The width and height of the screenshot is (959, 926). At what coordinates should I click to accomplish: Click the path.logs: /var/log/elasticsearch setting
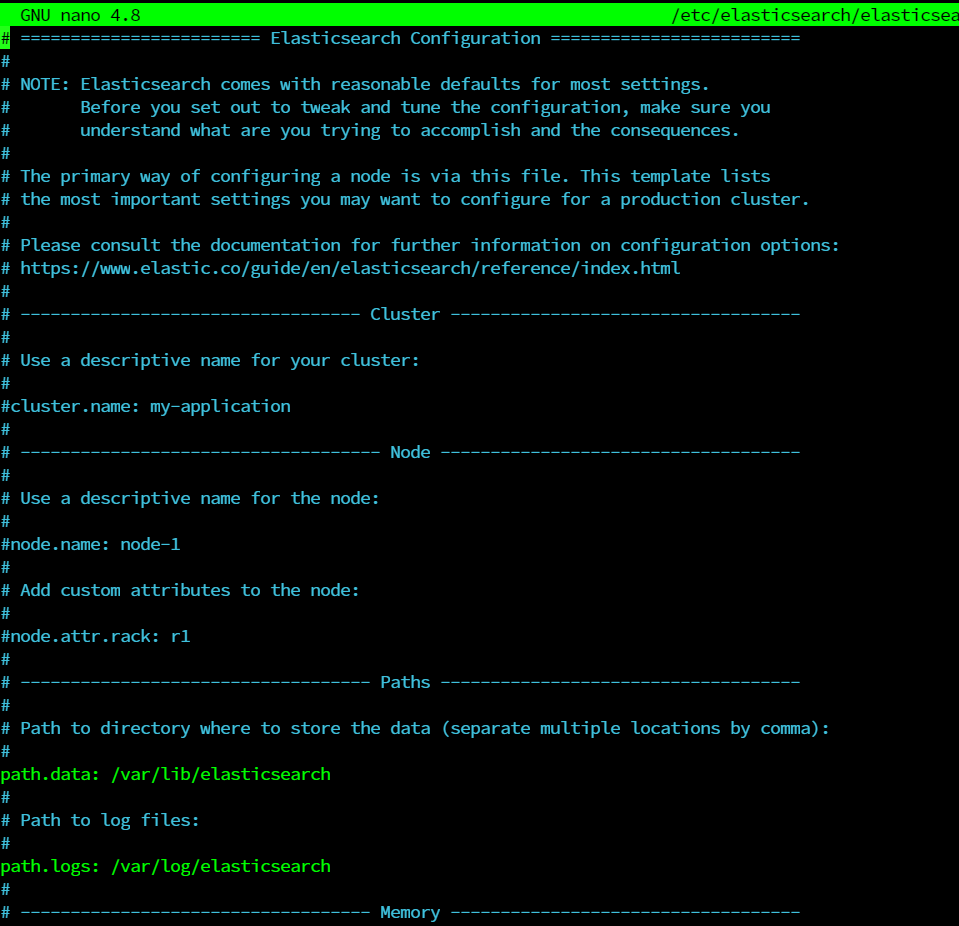(165, 866)
